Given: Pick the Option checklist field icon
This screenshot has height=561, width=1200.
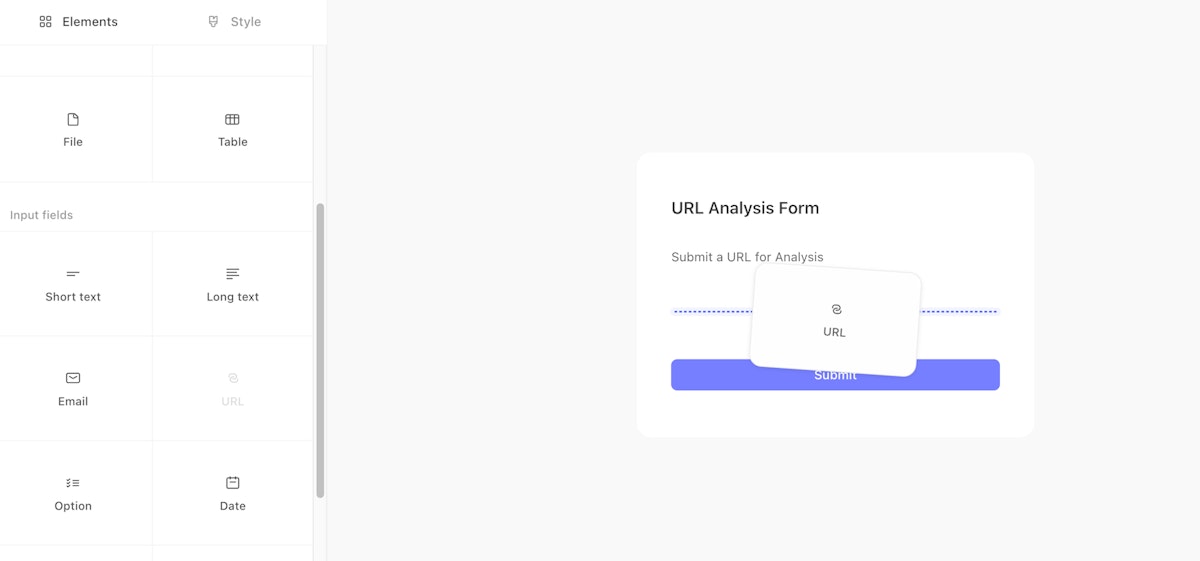Looking at the screenshot, I should point(73,483).
